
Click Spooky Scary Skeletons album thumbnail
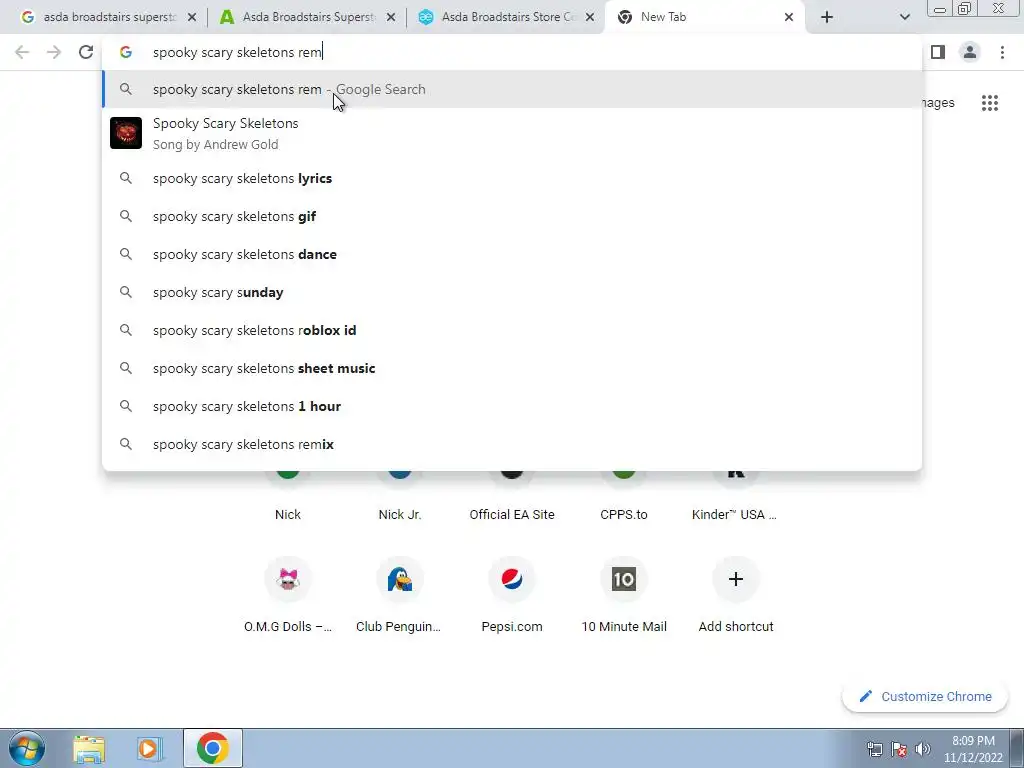[x=126, y=133]
